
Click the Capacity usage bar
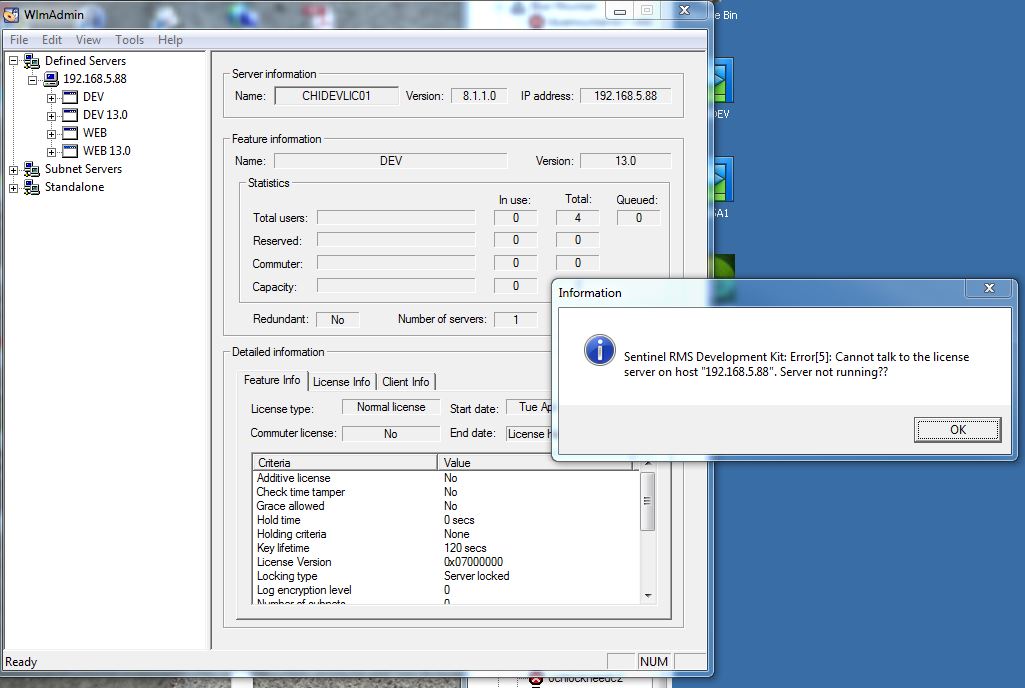click(396, 286)
